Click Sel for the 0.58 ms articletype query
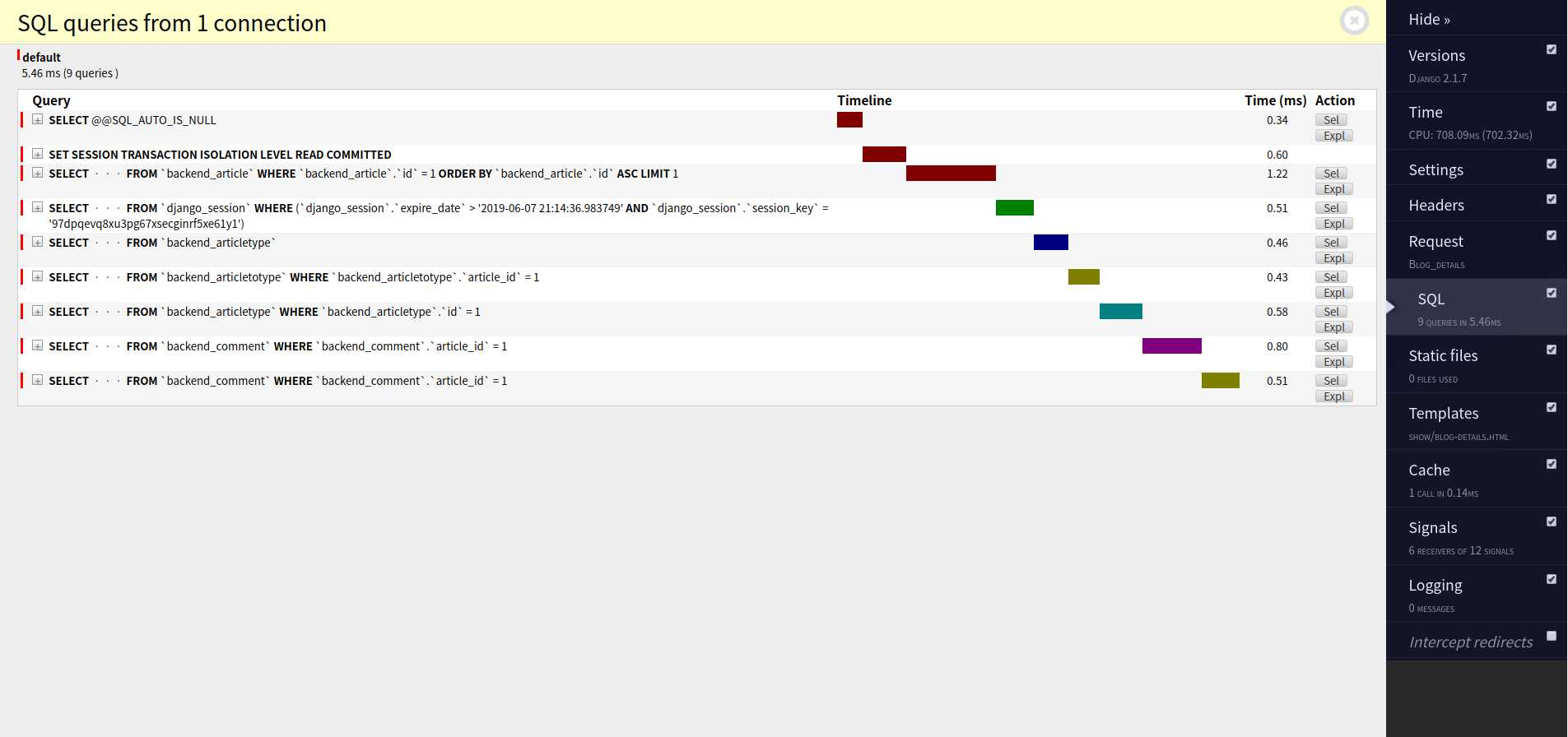 point(1331,312)
